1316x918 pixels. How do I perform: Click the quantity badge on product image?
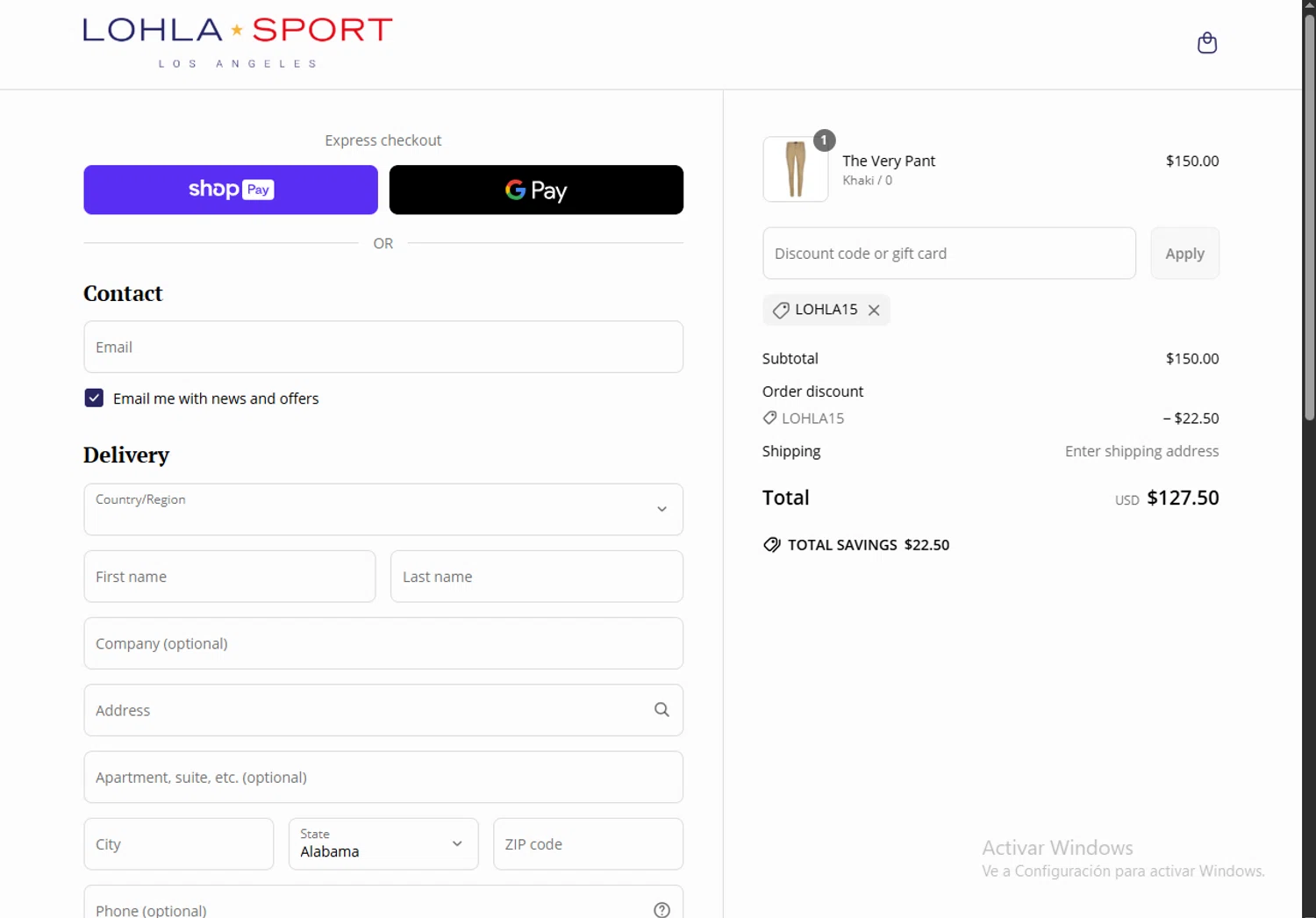(824, 140)
